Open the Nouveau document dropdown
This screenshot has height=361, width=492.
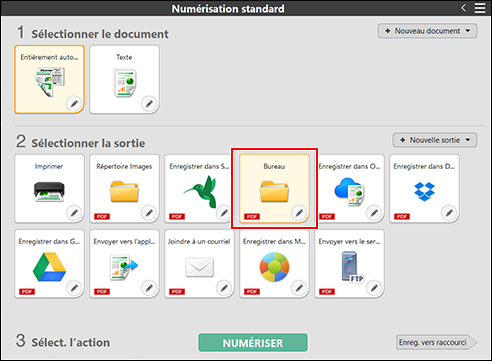(x=427, y=31)
